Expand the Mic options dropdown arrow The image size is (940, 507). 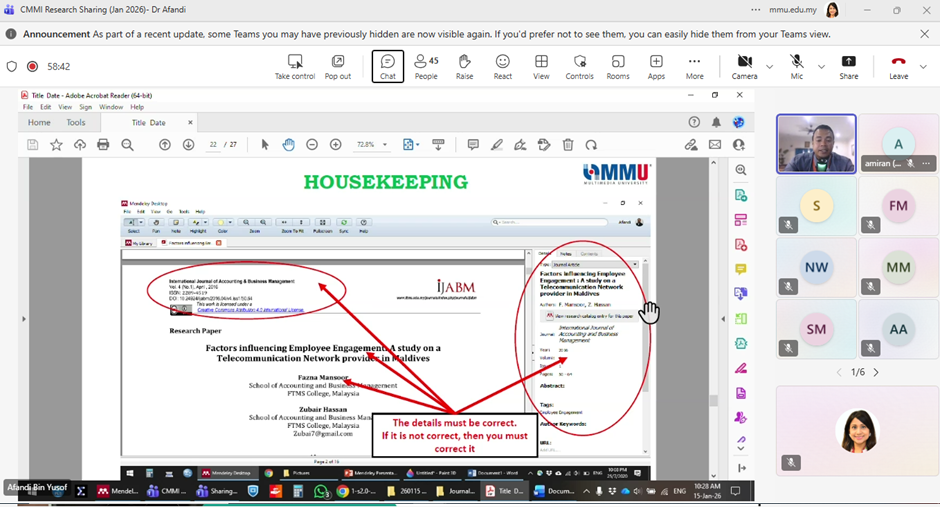pyautogui.click(x=821, y=67)
